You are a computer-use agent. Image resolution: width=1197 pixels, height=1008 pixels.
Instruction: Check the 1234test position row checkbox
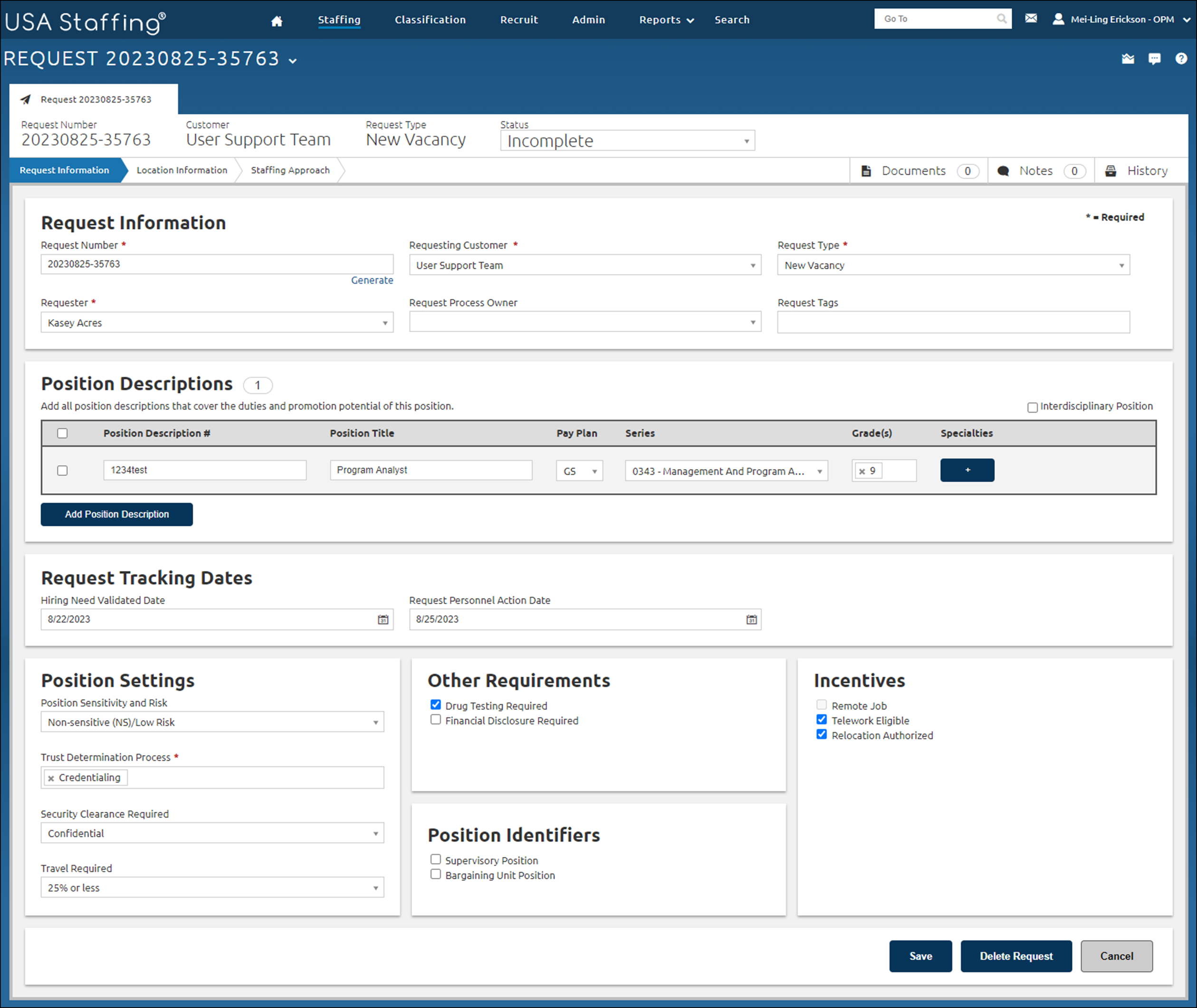[62, 471]
